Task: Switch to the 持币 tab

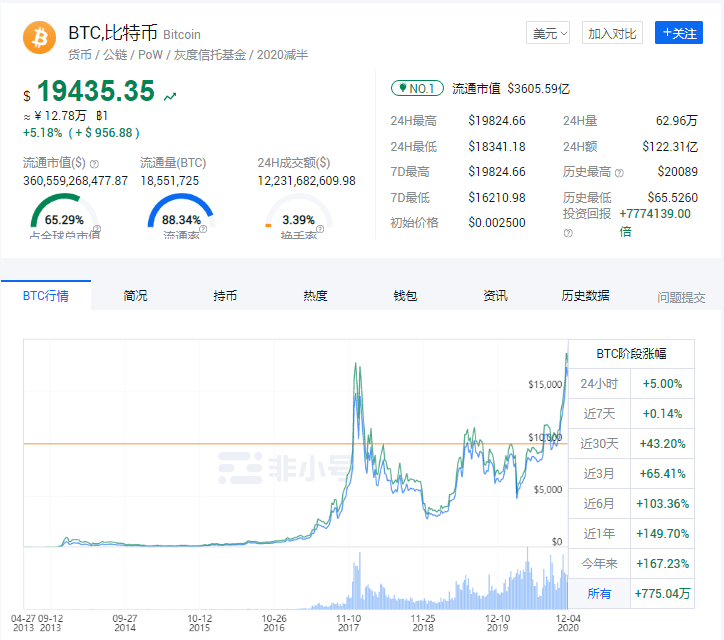Action: (x=226, y=296)
